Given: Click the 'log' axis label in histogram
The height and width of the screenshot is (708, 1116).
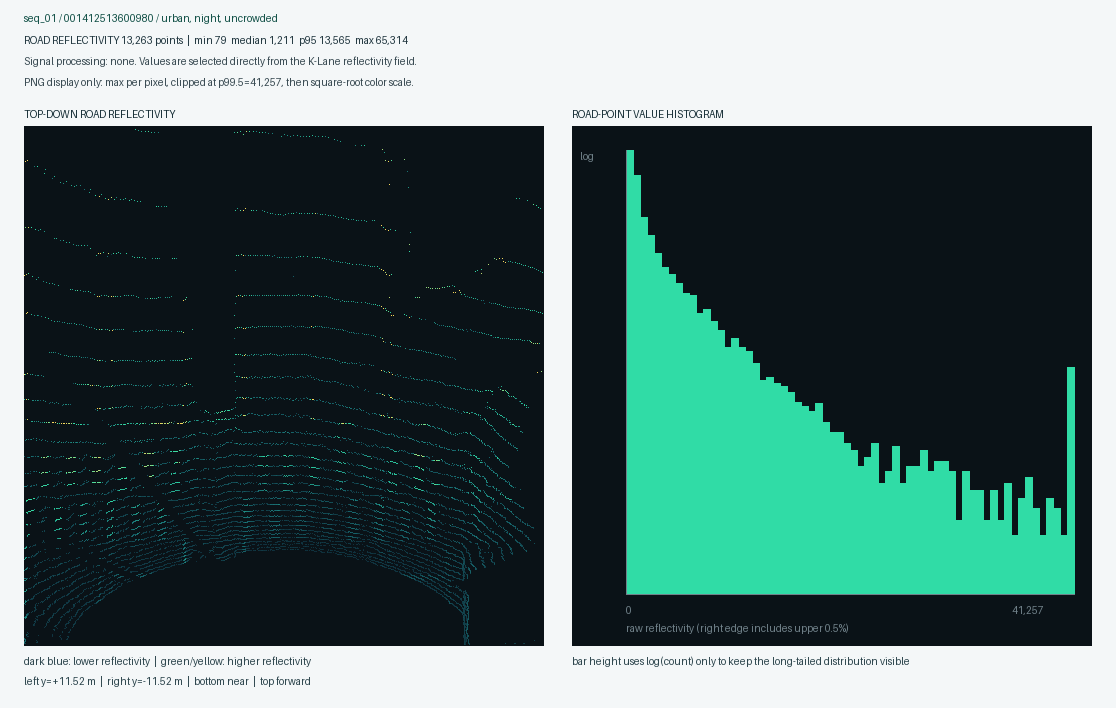Looking at the screenshot, I should click(586, 157).
